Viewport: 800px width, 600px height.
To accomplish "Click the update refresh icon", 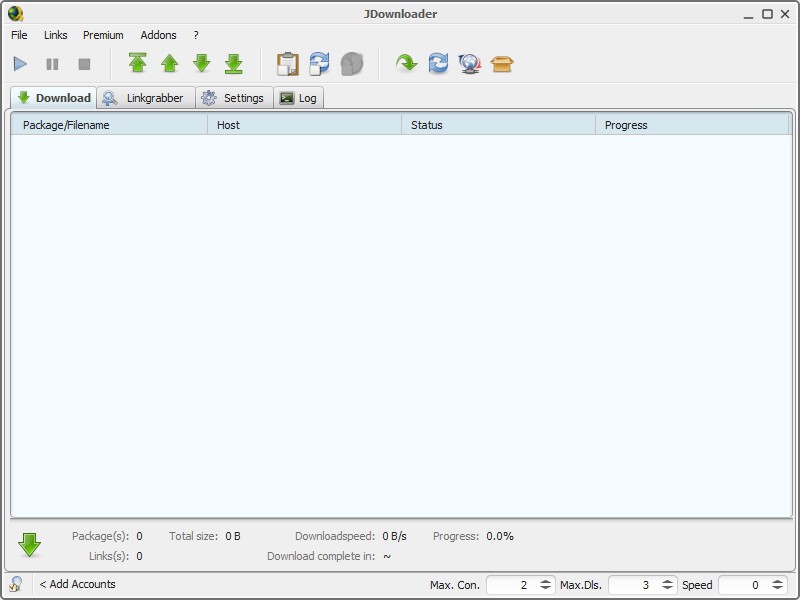I will (438, 63).
